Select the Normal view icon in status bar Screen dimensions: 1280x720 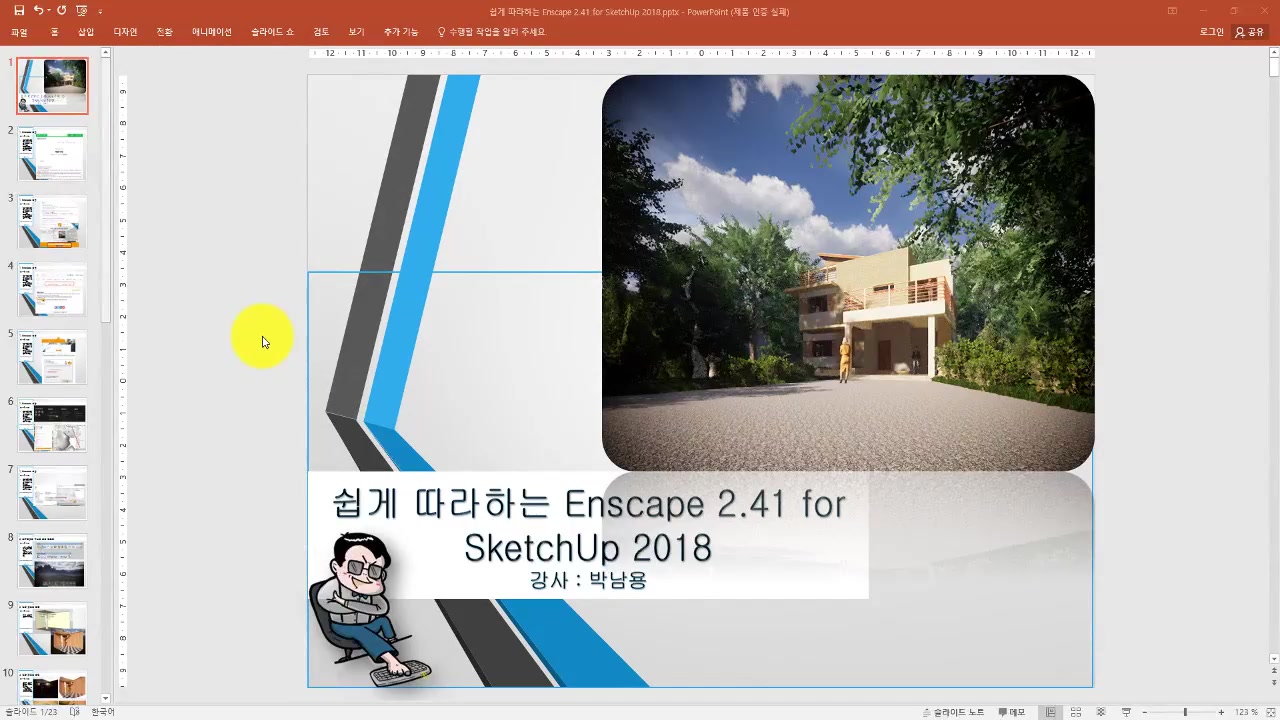[x=1051, y=710]
